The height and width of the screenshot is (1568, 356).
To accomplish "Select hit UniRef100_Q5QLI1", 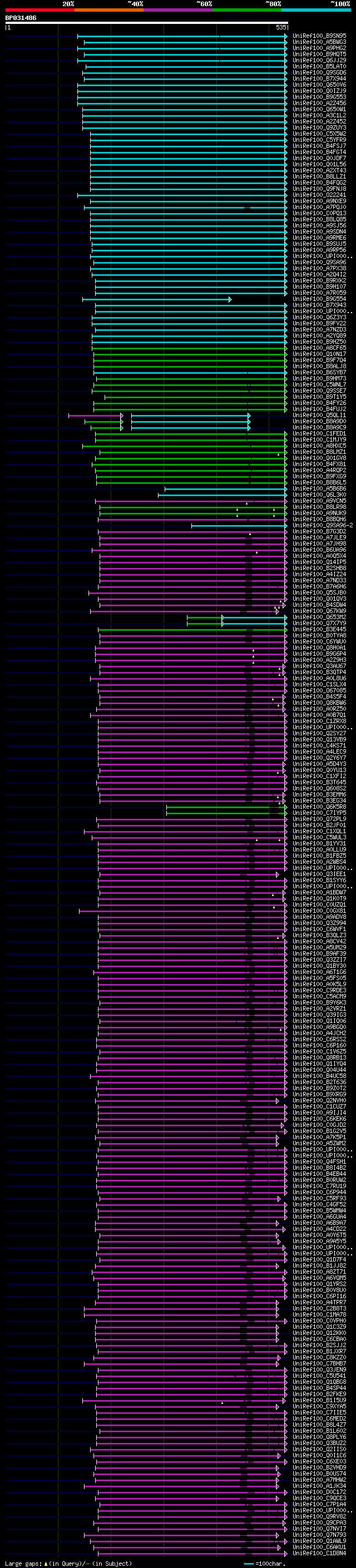I will 319,415.
